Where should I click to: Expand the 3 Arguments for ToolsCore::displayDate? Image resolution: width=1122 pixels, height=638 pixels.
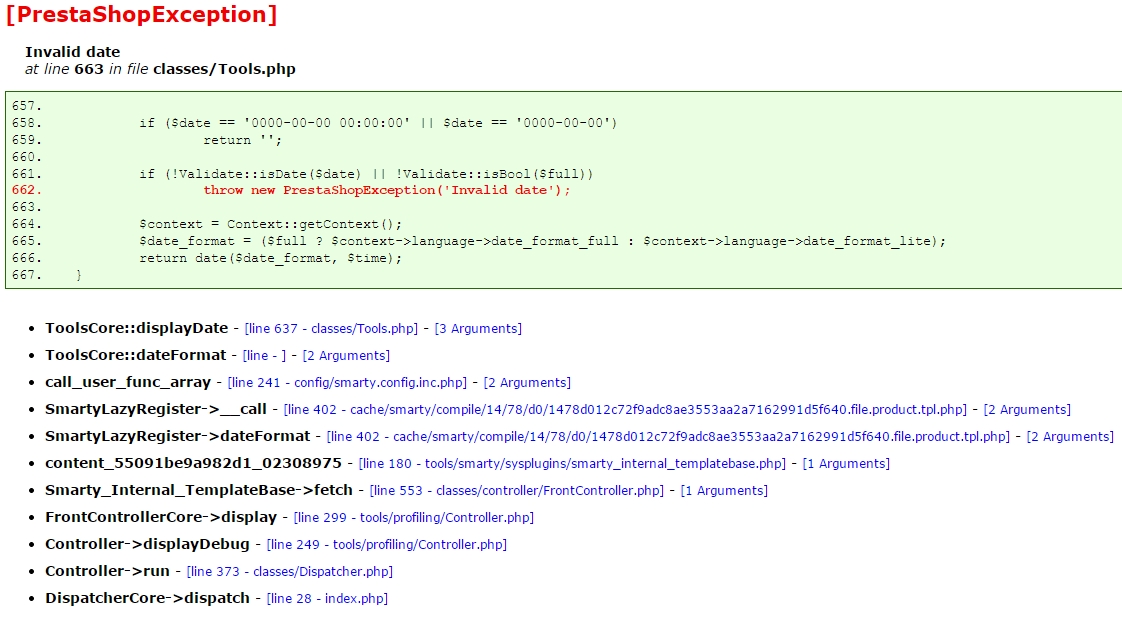(478, 328)
